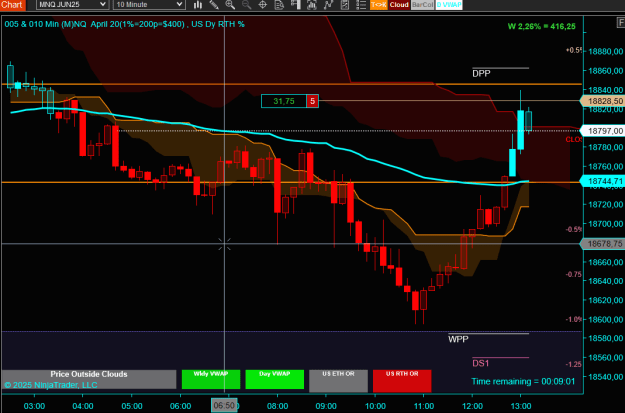Image resolution: width=625 pixels, height=413 pixels.
Task: Click the © 2025 NinjaTrader, LLC text
Action: (x=51, y=385)
